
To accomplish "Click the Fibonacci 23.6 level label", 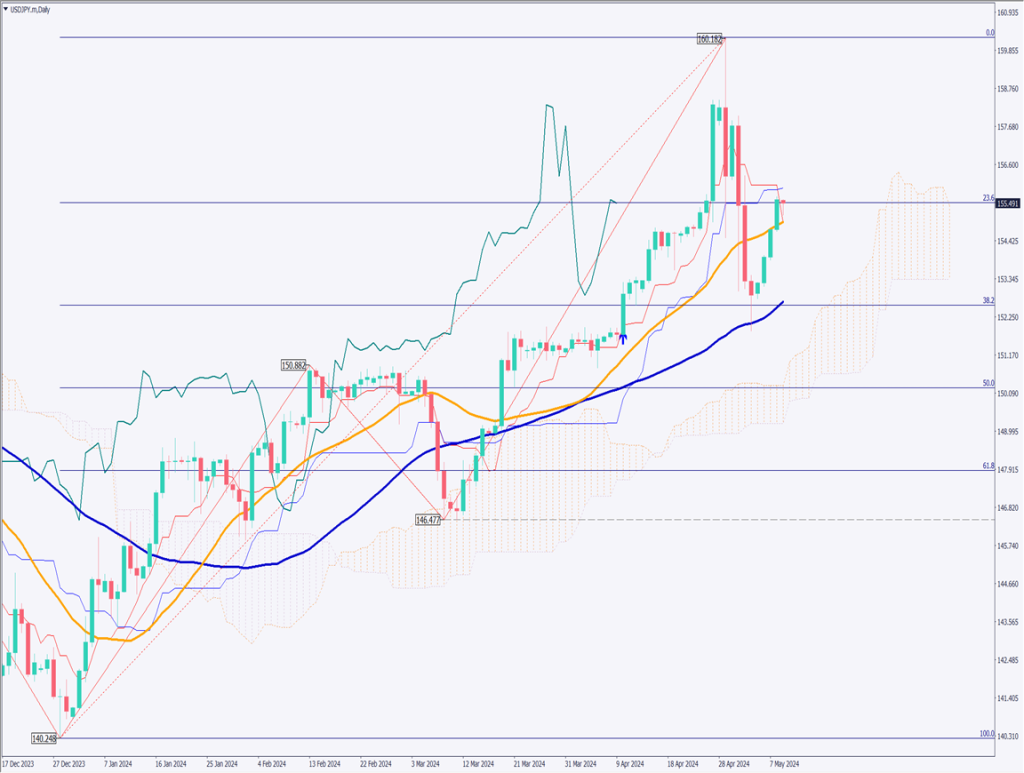I will pyautogui.click(x=988, y=198).
